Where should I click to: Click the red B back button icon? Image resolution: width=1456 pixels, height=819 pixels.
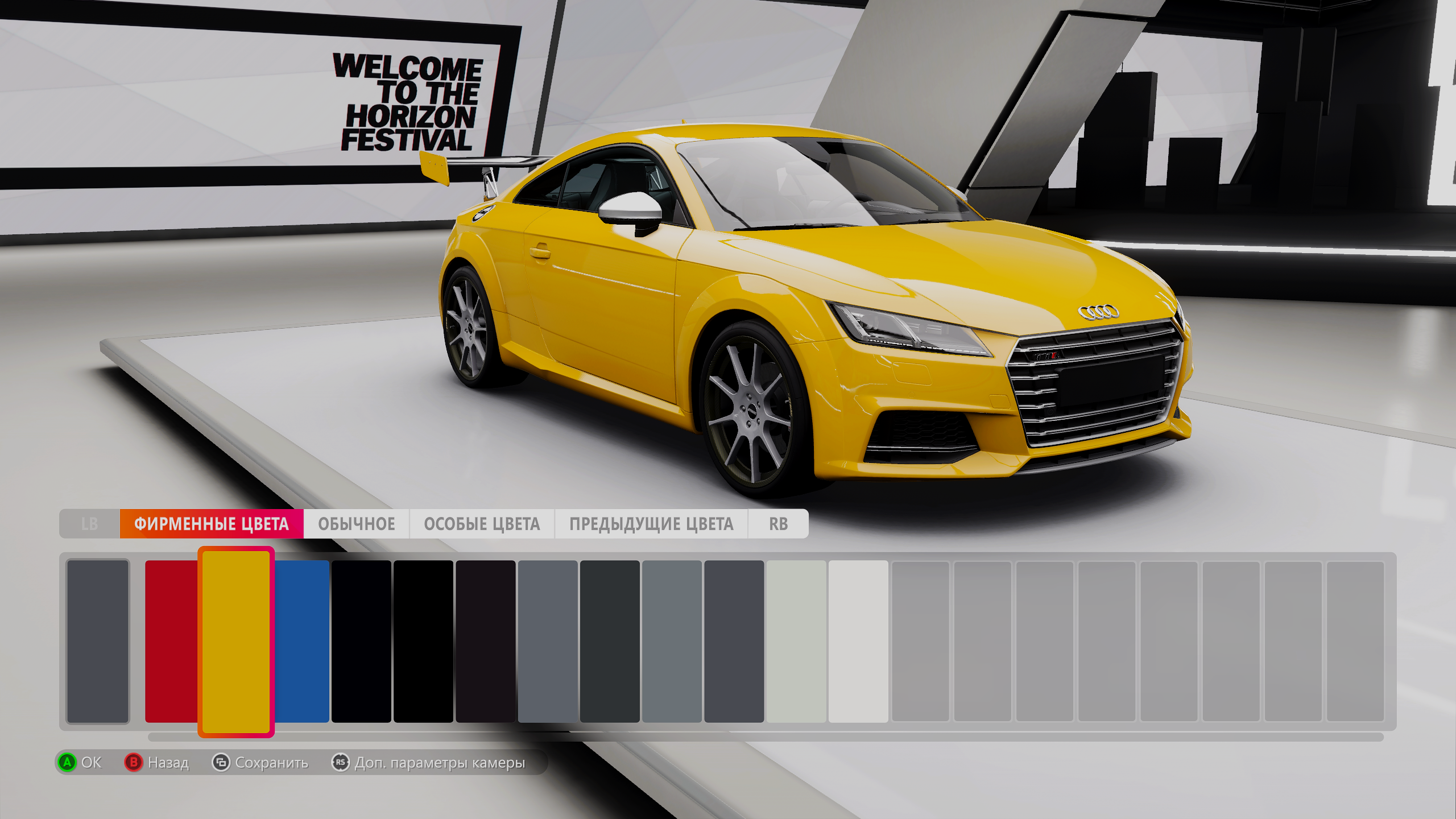point(133,762)
